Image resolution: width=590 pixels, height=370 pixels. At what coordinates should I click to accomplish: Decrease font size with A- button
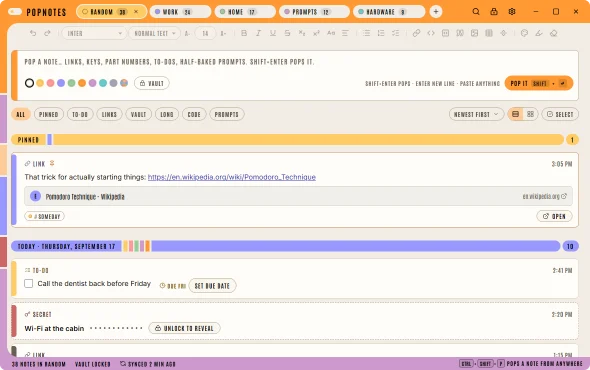187,33
